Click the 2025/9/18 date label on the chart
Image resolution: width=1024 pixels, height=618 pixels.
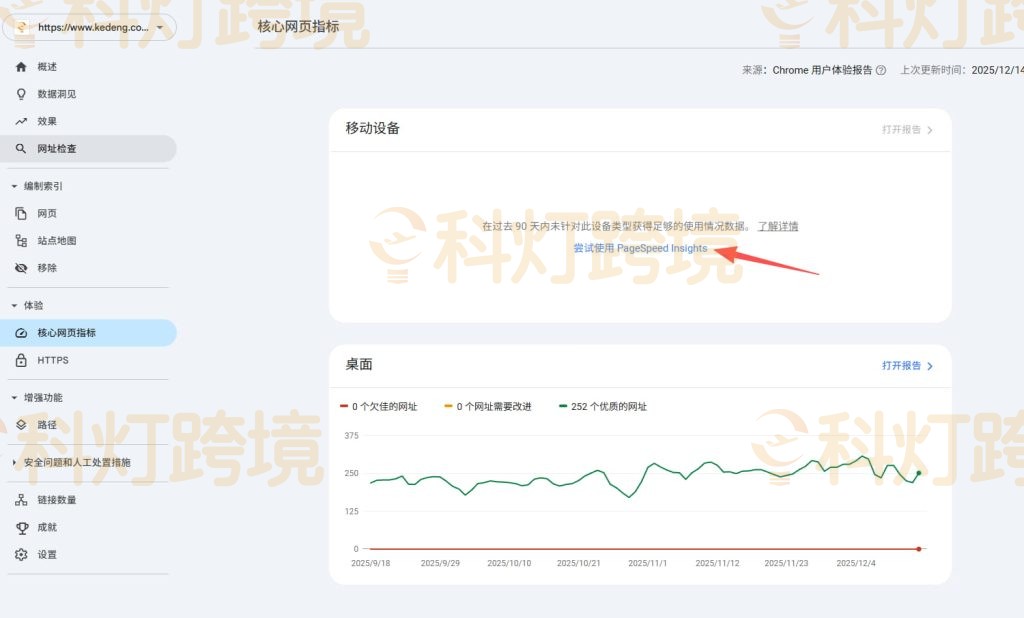[x=370, y=563]
